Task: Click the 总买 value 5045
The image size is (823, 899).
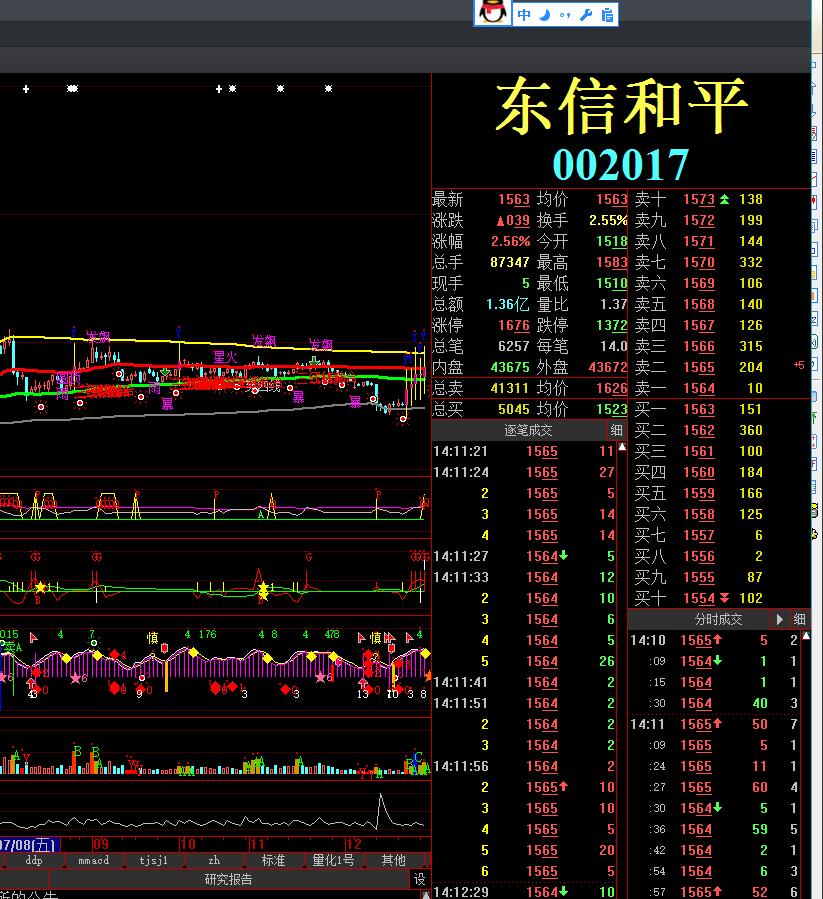Action: pyautogui.click(x=513, y=409)
